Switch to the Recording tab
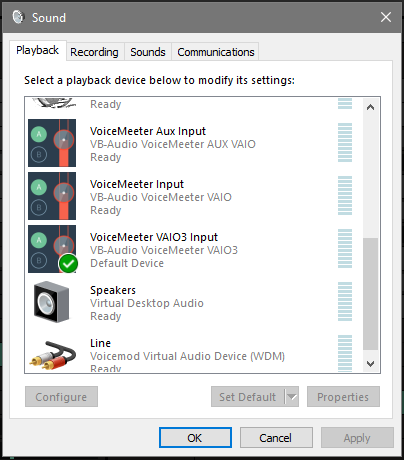The width and height of the screenshot is (404, 460). [x=94, y=52]
